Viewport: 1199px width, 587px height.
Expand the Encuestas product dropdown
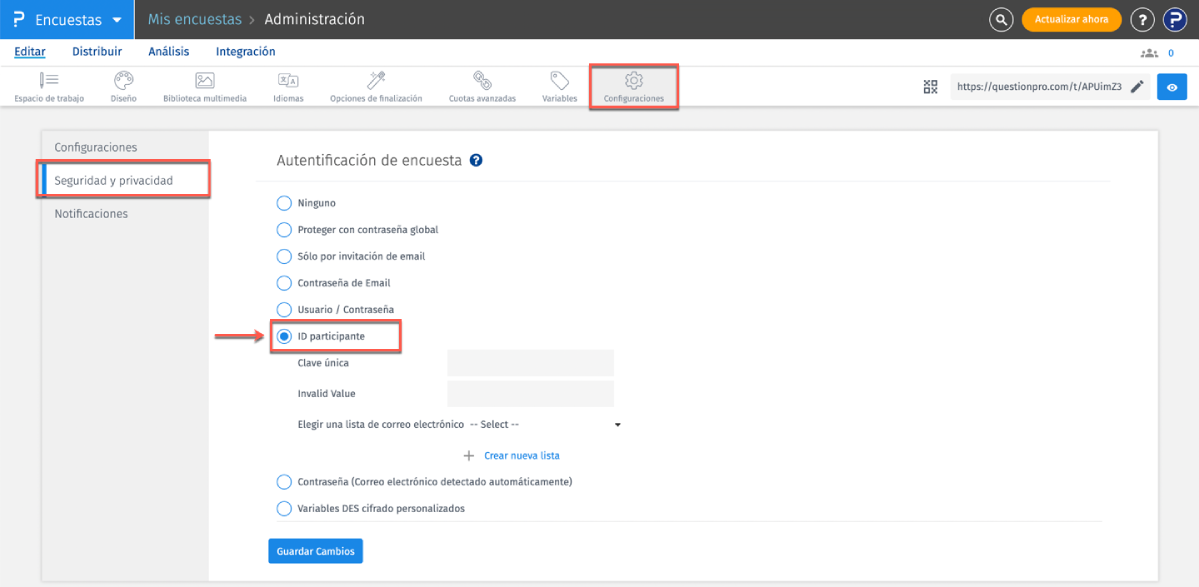[x=116, y=20]
